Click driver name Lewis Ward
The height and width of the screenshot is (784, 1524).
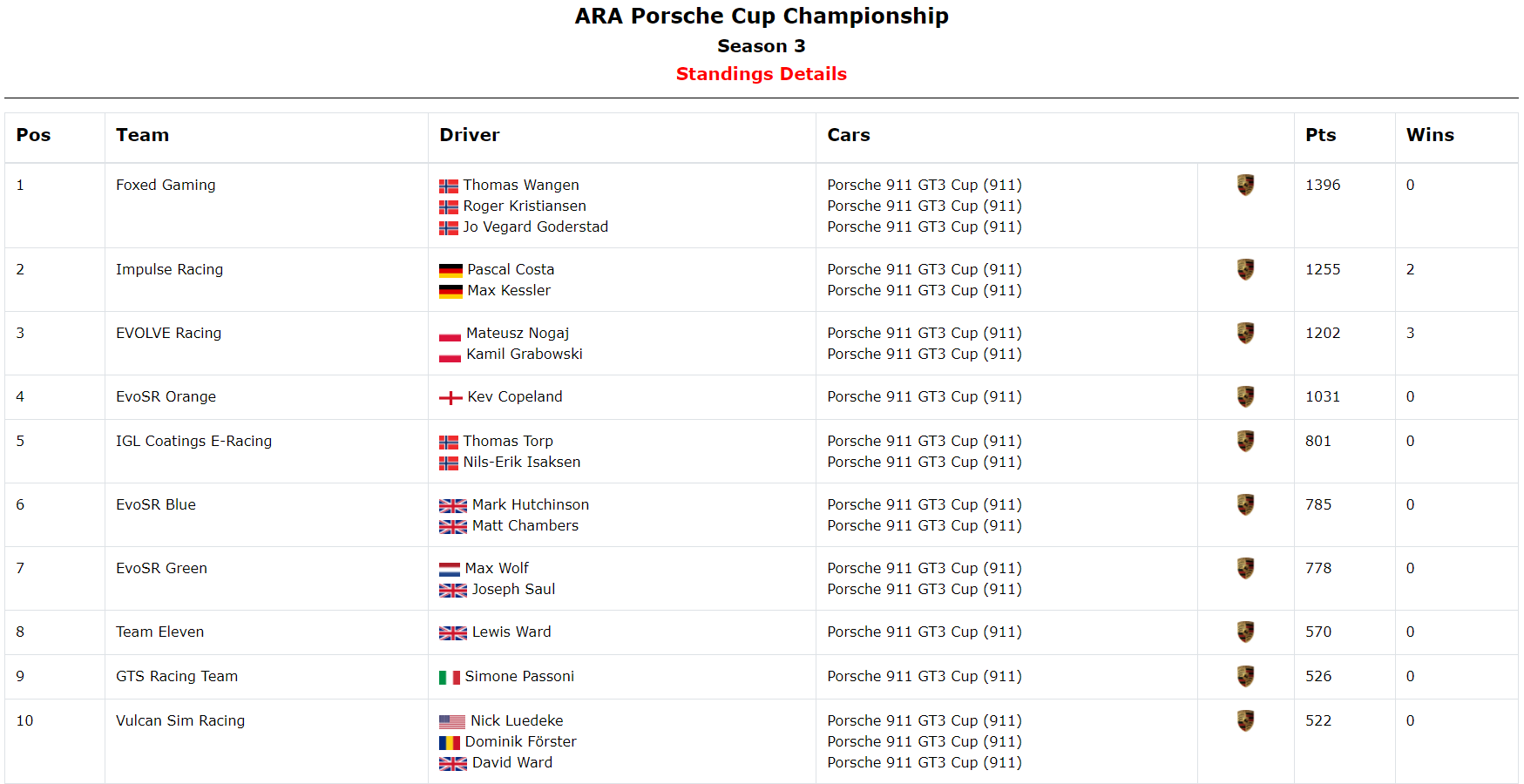[x=511, y=632]
